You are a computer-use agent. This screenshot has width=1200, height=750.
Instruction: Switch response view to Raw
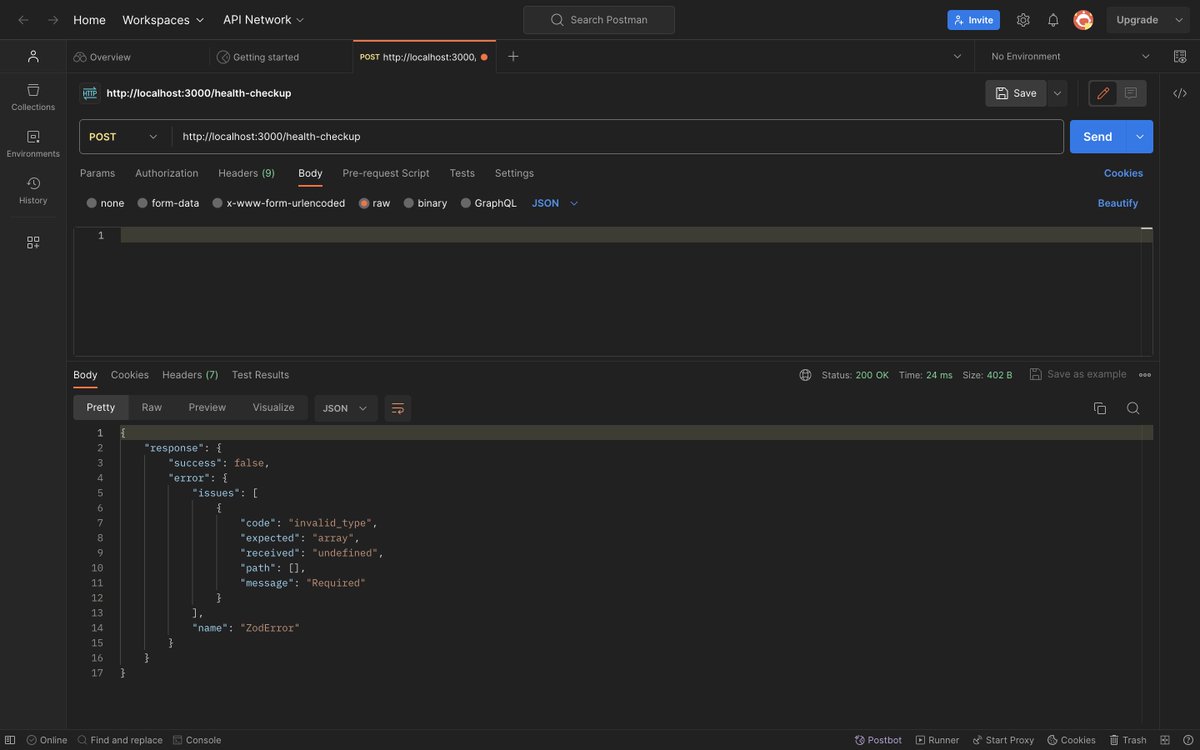(x=152, y=407)
